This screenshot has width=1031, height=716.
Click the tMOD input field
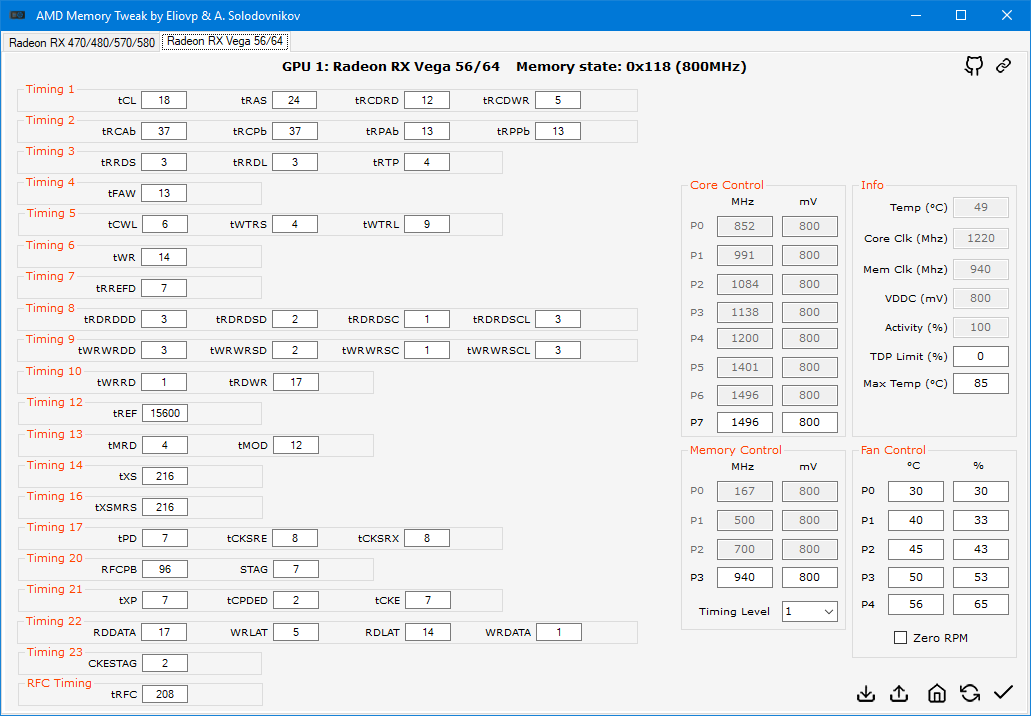296,445
